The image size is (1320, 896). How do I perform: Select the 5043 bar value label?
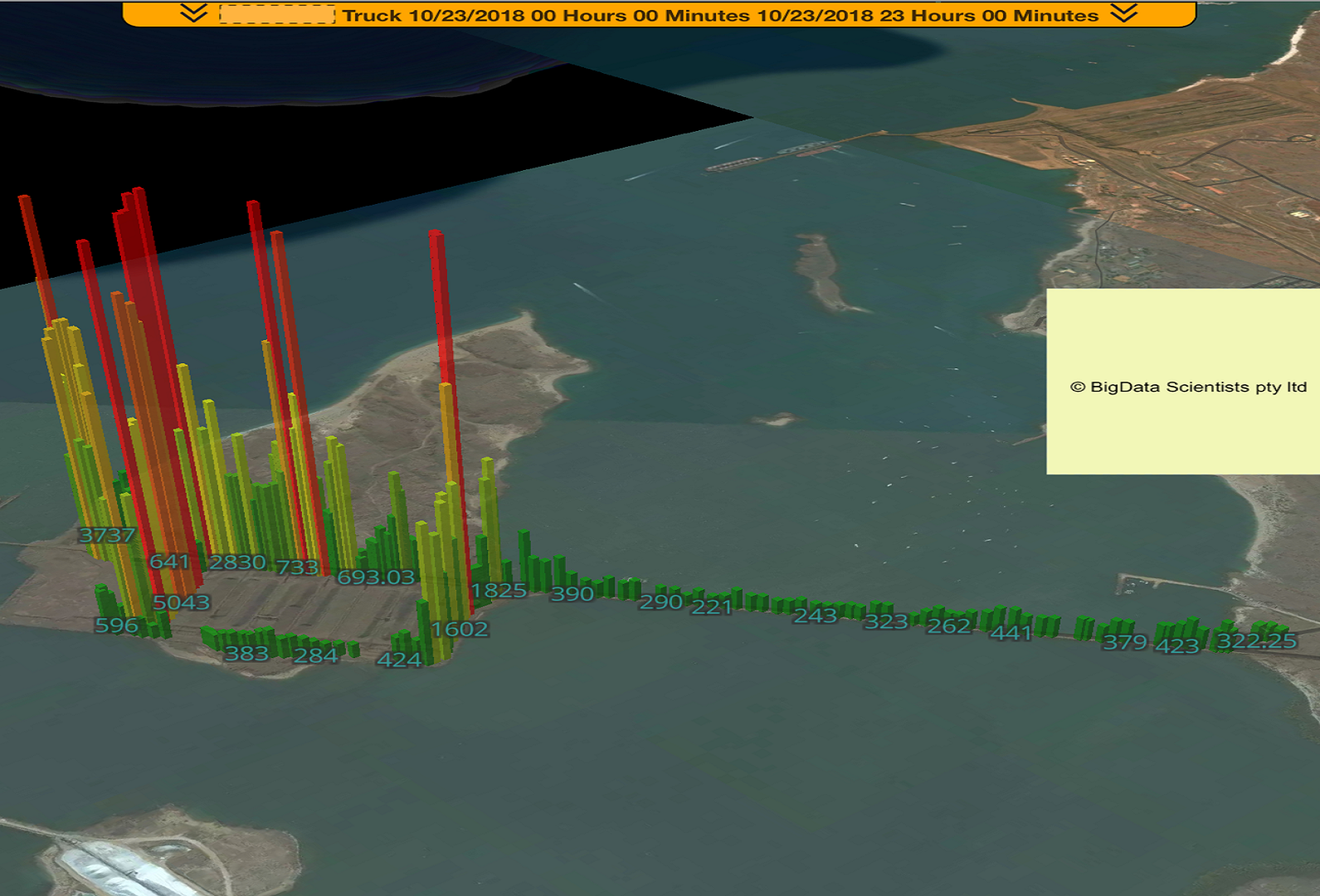(x=181, y=602)
